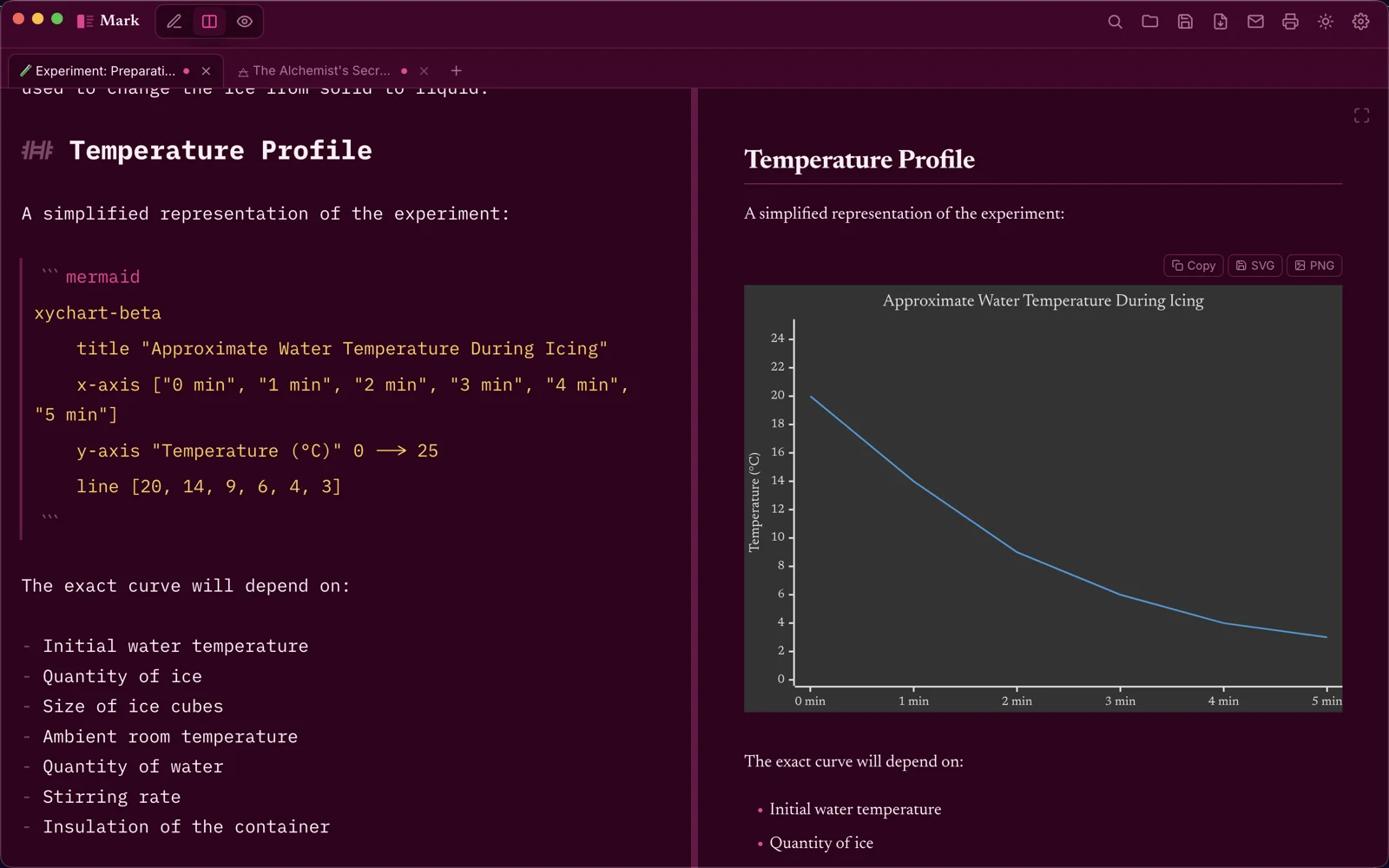
Task: Close The Alchemist's Secr... tab
Action: pos(424,71)
